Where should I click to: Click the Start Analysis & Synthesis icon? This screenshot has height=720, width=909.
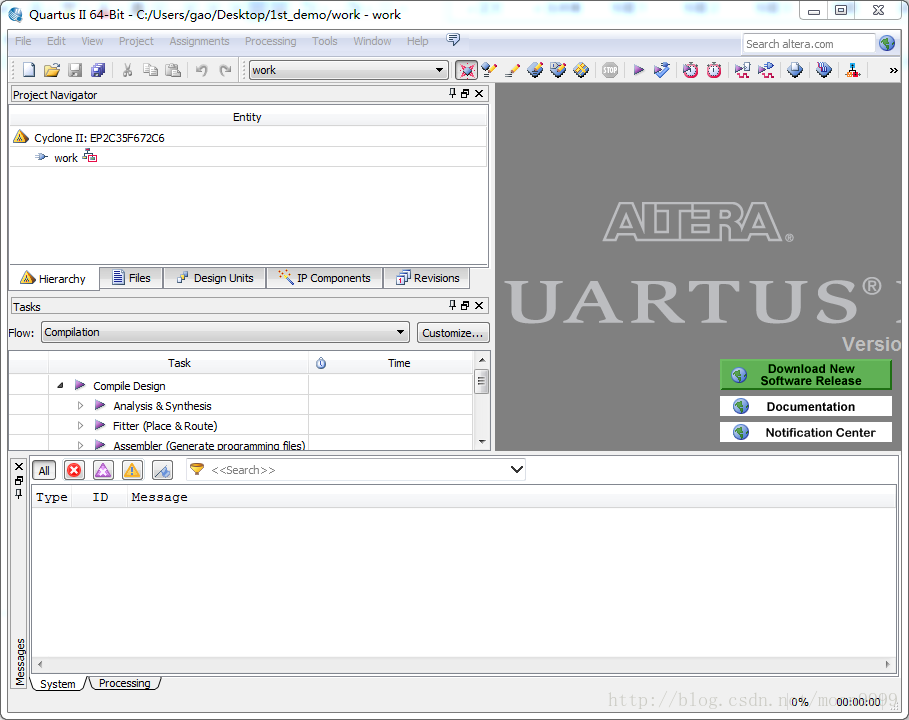661,70
